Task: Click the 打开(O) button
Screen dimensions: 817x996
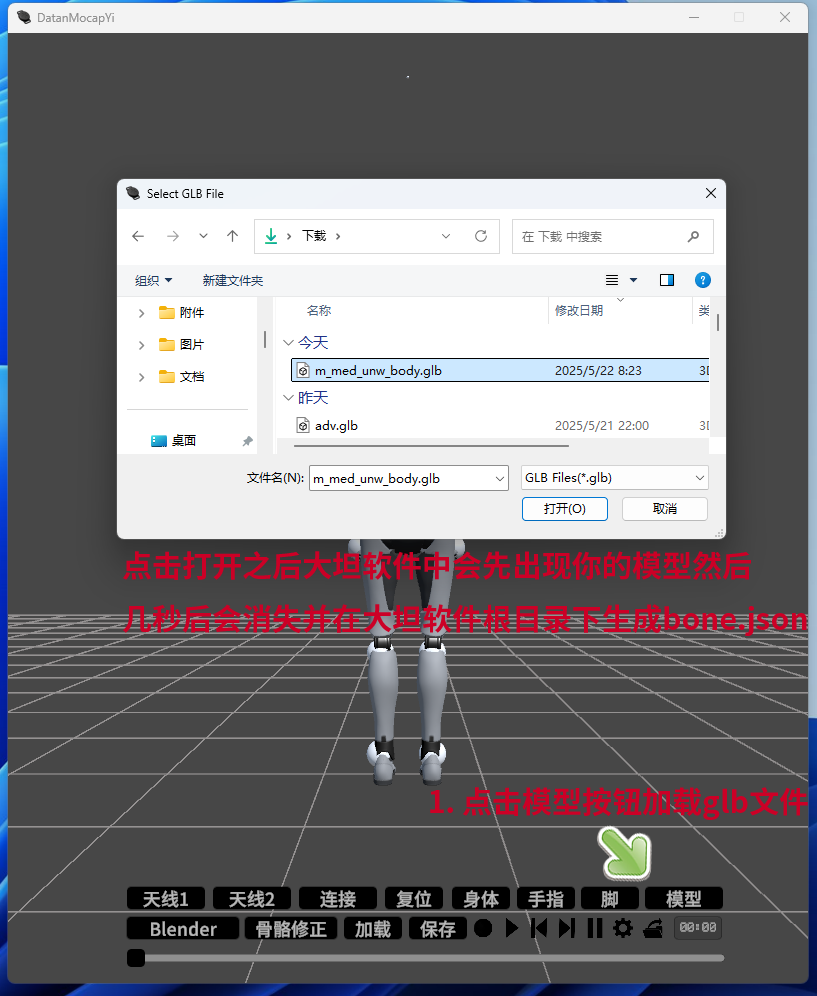Action: (x=564, y=509)
